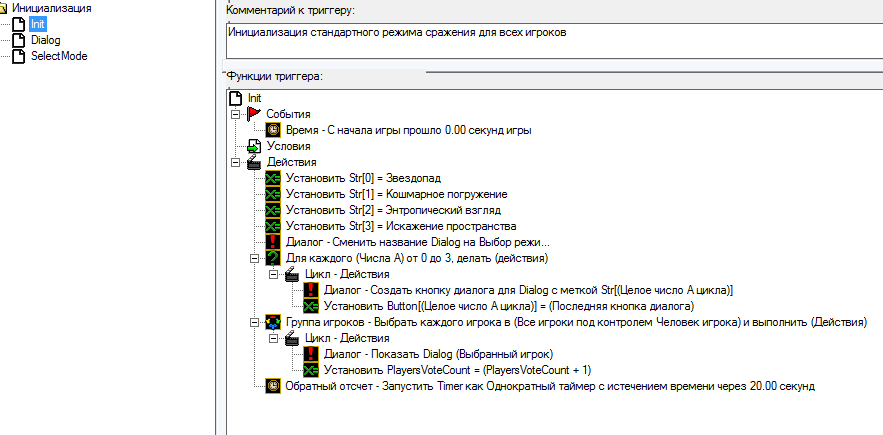This screenshot has height=435, width=883.
Task: Click the clock icon of Обратный отсчет action
Action: pyautogui.click(x=274, y=386)
